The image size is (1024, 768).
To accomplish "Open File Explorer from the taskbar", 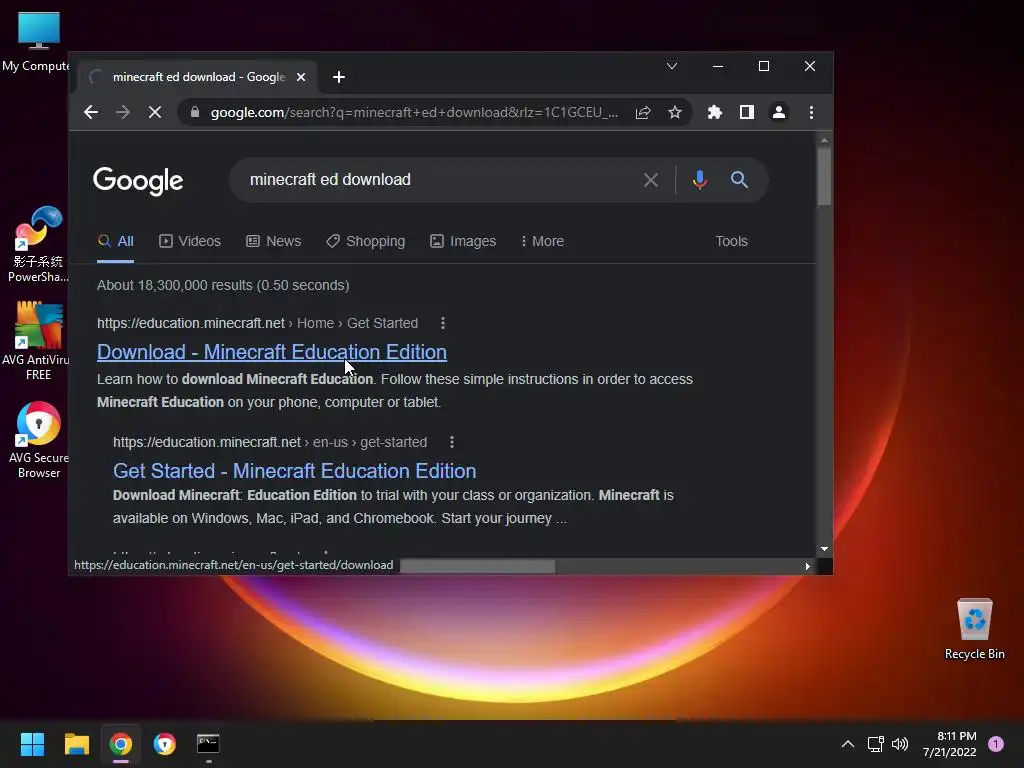I will point(76,744).
